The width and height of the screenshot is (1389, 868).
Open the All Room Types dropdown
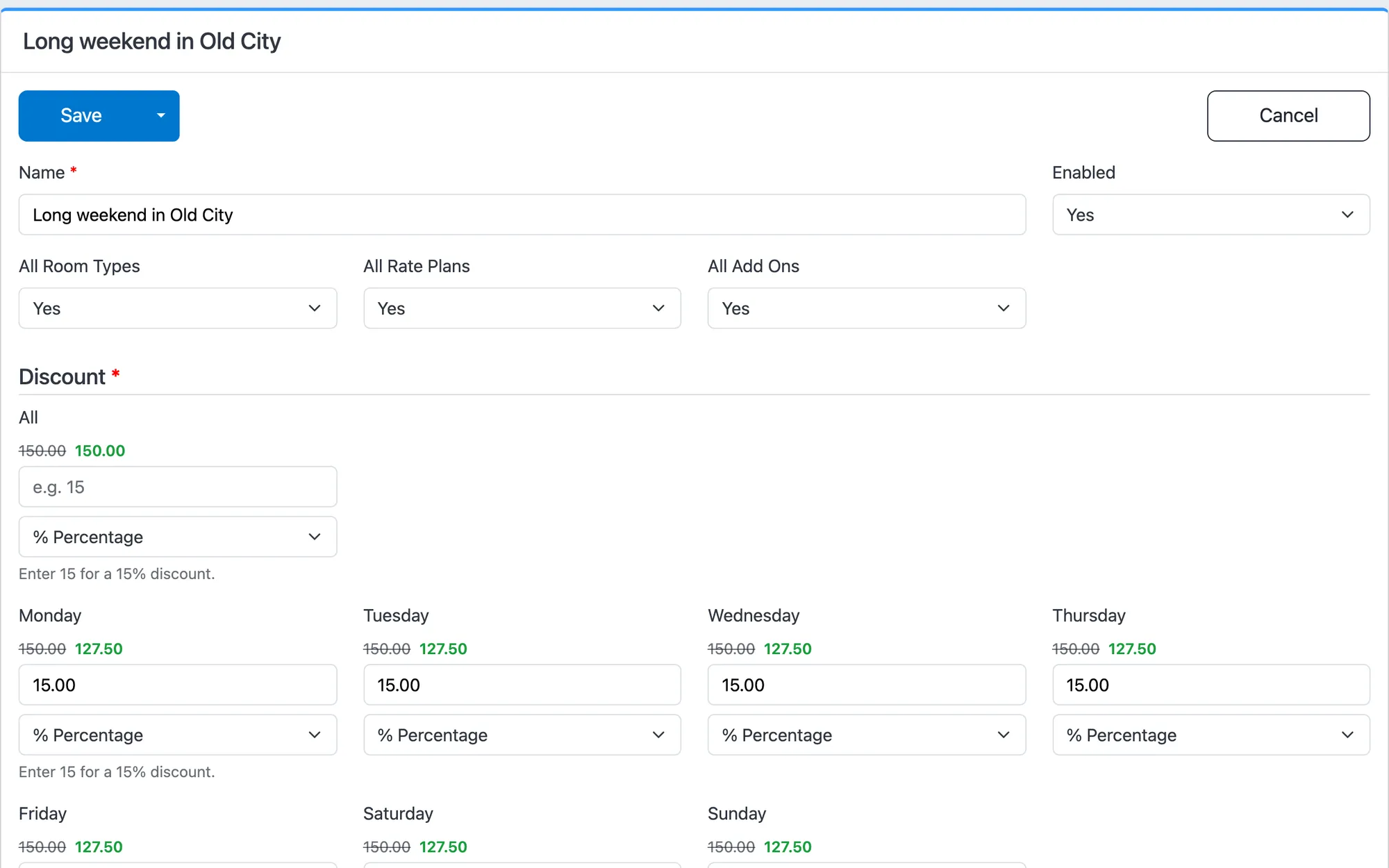coord(178,308)
